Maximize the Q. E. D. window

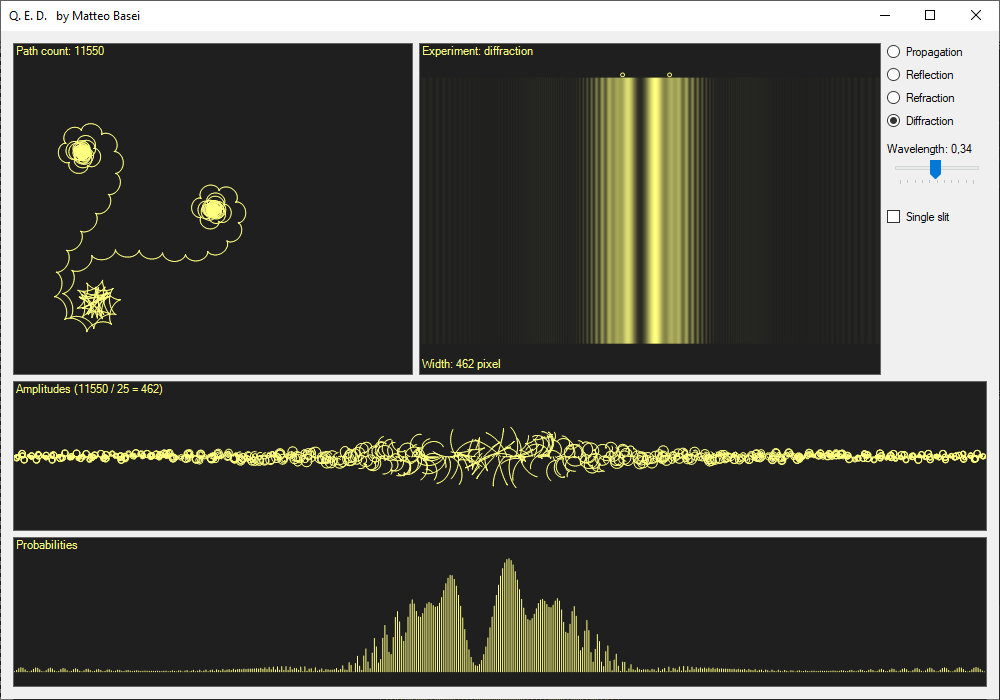pos(930,15)
